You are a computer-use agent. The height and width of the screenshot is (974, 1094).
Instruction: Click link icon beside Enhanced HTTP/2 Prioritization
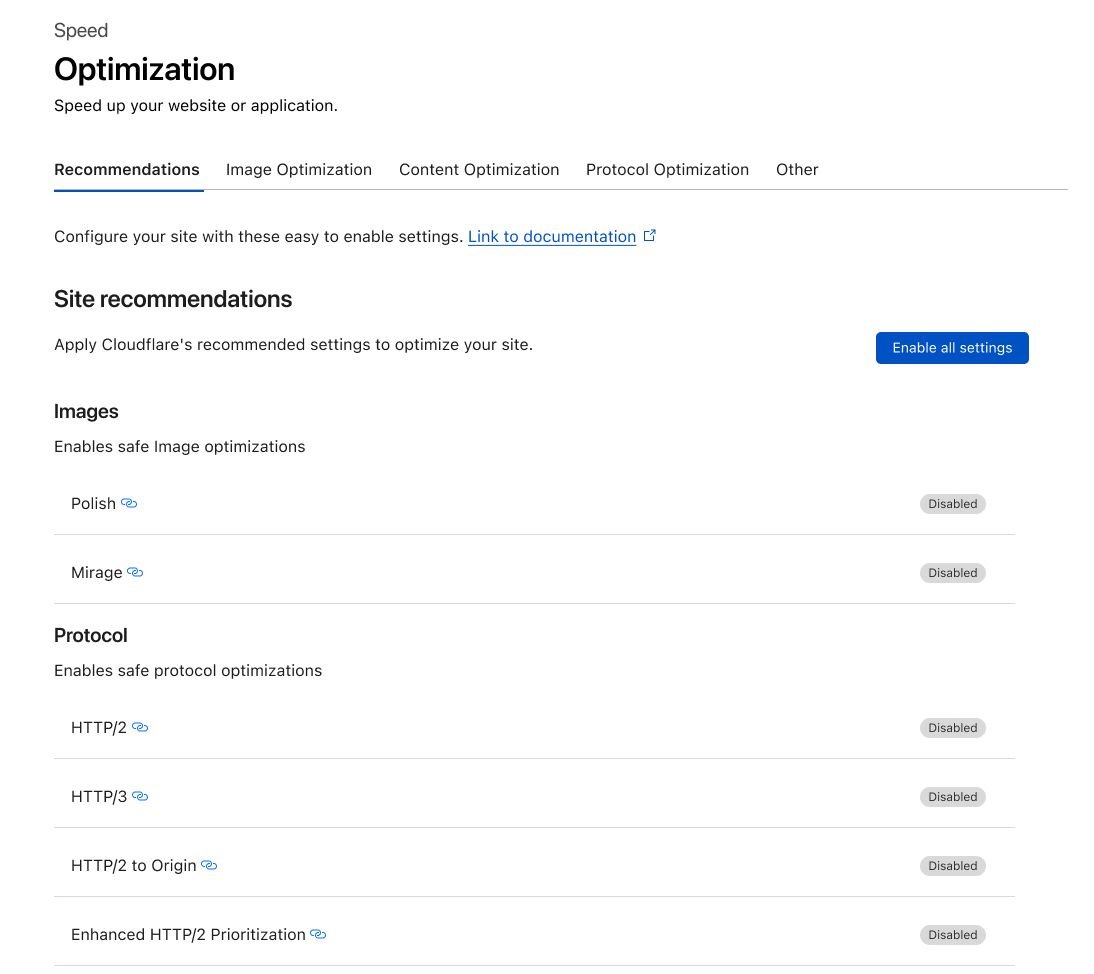(x=318, y=934)
